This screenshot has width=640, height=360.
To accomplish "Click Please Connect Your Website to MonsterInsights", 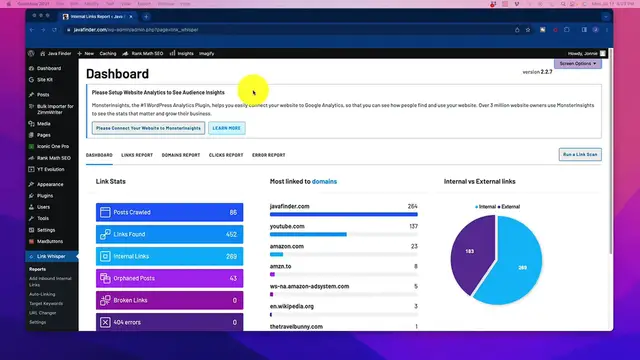I will point(149,128).
